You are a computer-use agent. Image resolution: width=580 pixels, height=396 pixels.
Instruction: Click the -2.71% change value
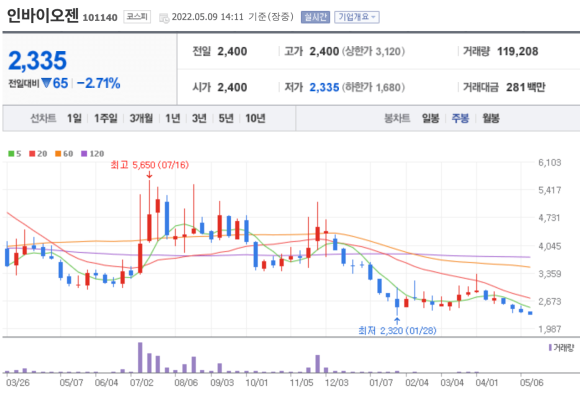tap(98, 83)
